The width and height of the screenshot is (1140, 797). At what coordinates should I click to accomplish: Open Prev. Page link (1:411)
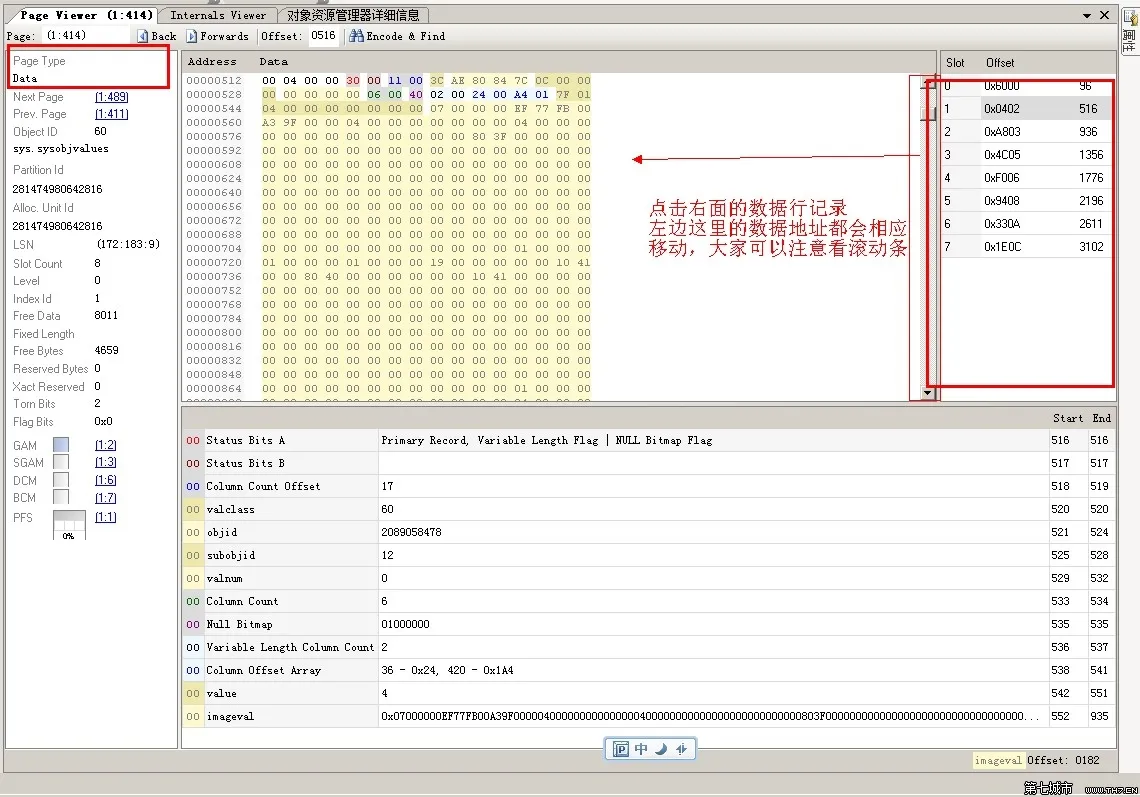(x=111, y=114)
